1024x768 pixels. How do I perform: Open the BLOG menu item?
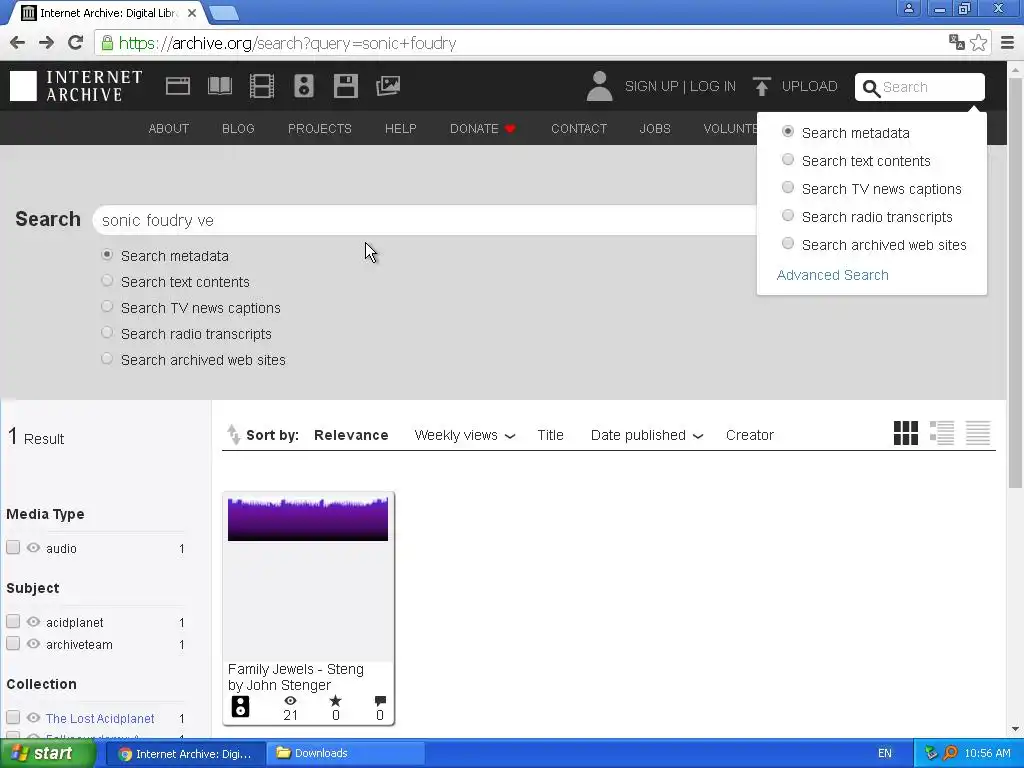[x=238, y=129]
